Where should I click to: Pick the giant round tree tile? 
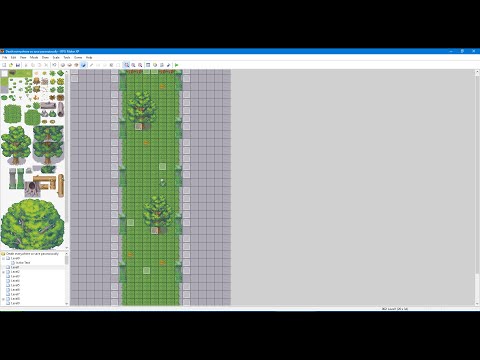[x=32, y=224]
